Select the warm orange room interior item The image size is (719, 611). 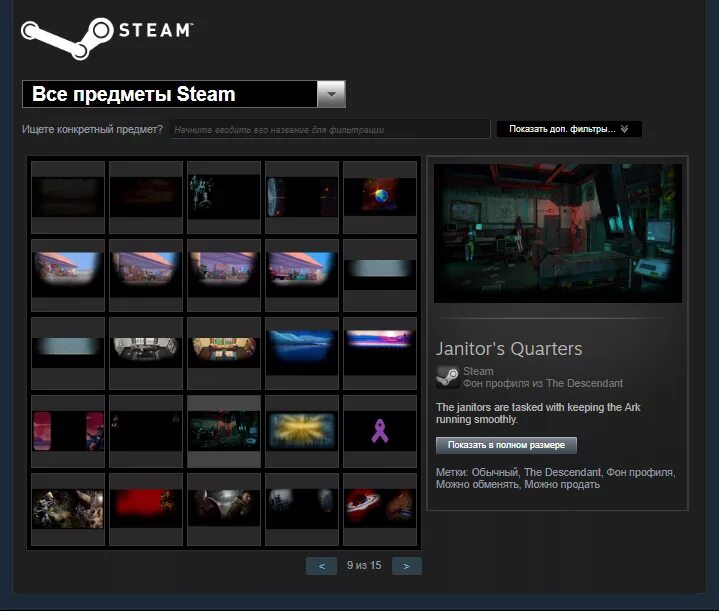pyautogui.click(x=224, y=353)
